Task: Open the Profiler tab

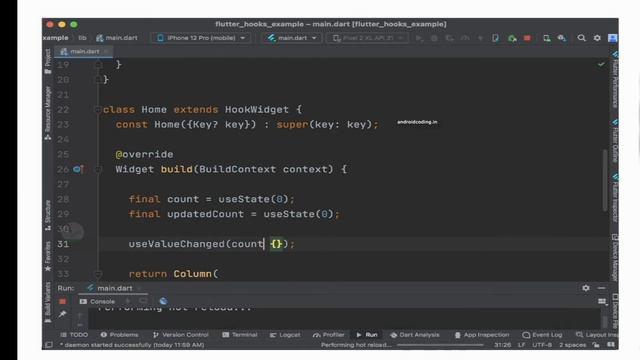Action: click(x=329, y=335)
